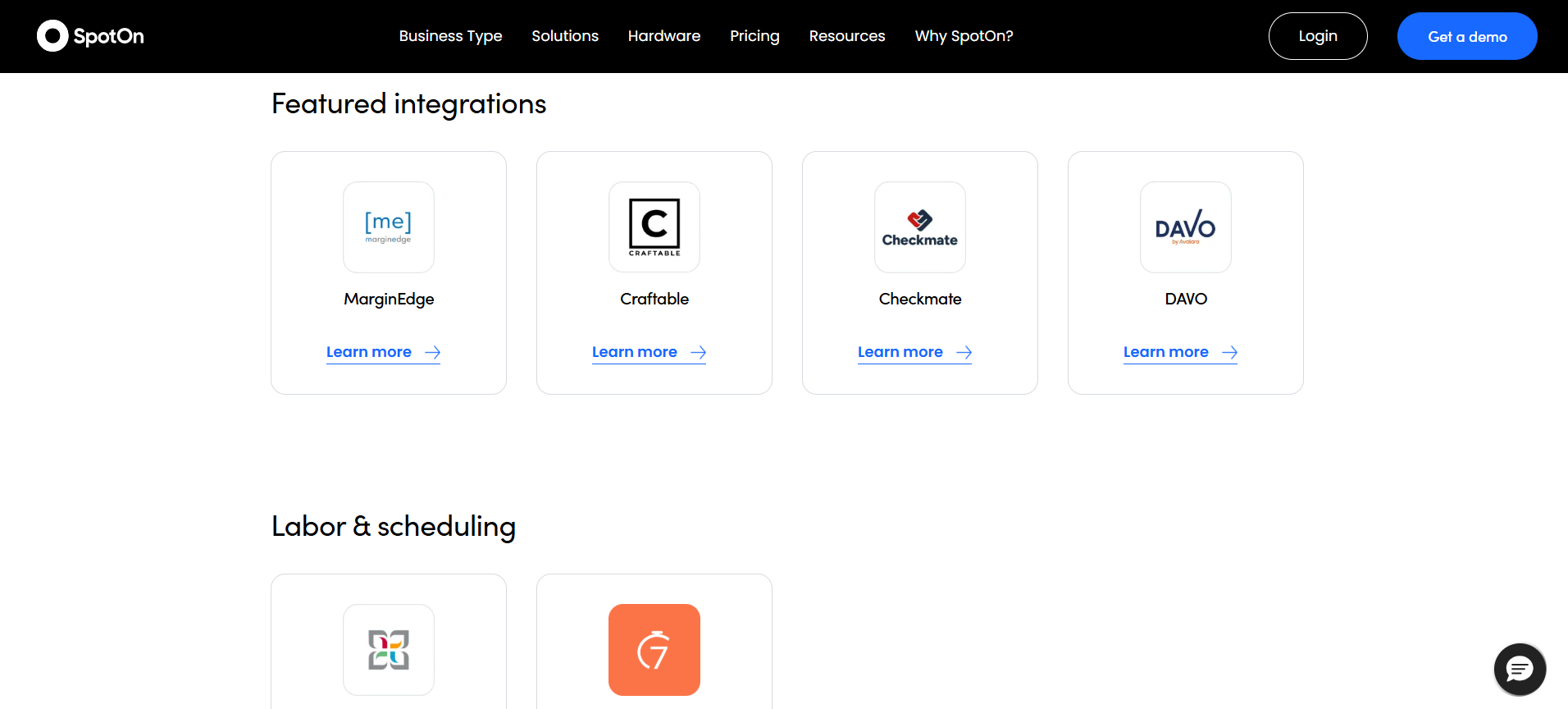1568x709 pixels.
Task: Click the MarginEdge logo icon
Action: pos(389,227)
